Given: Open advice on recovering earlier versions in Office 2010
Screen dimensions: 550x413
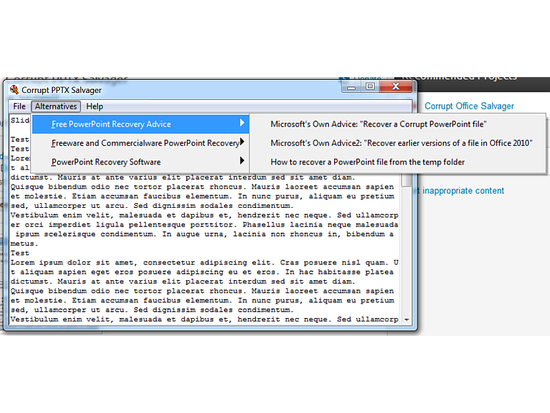Looking at the screenshot, I should [x=398, y=143].
